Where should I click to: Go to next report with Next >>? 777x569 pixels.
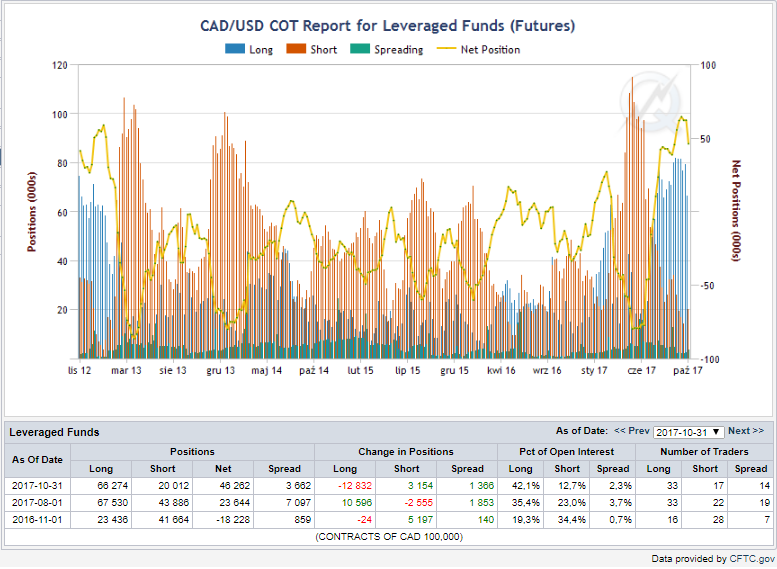coord(746,431)
